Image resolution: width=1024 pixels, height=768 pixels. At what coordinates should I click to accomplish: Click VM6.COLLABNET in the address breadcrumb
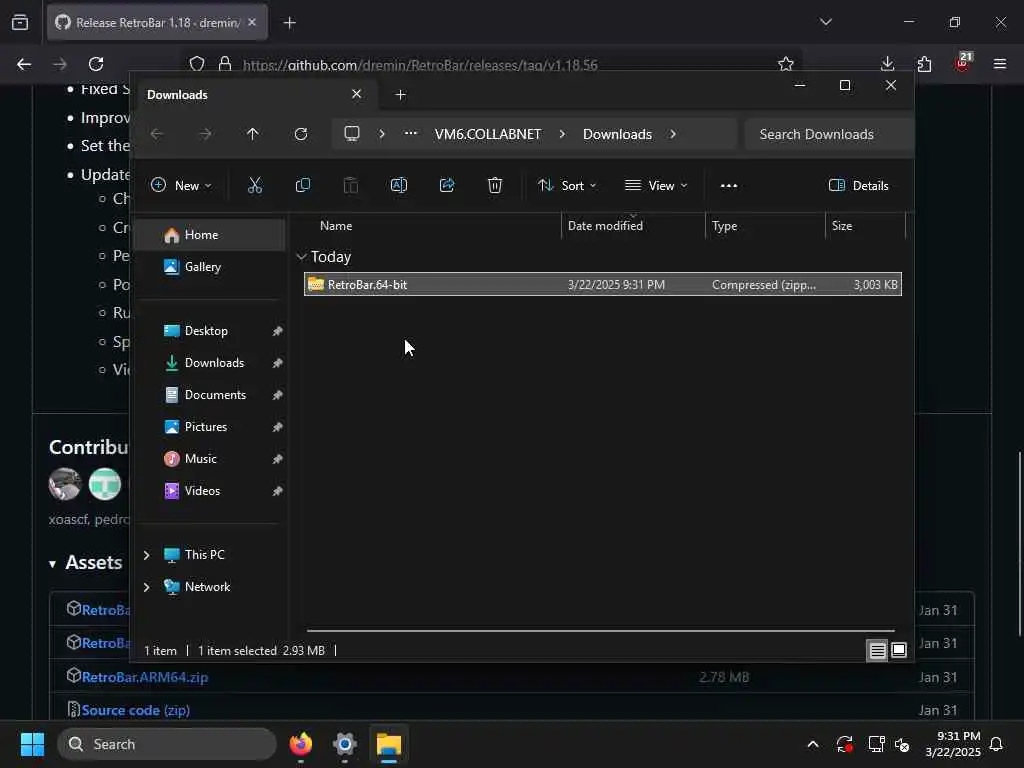[x=488, y=134]
